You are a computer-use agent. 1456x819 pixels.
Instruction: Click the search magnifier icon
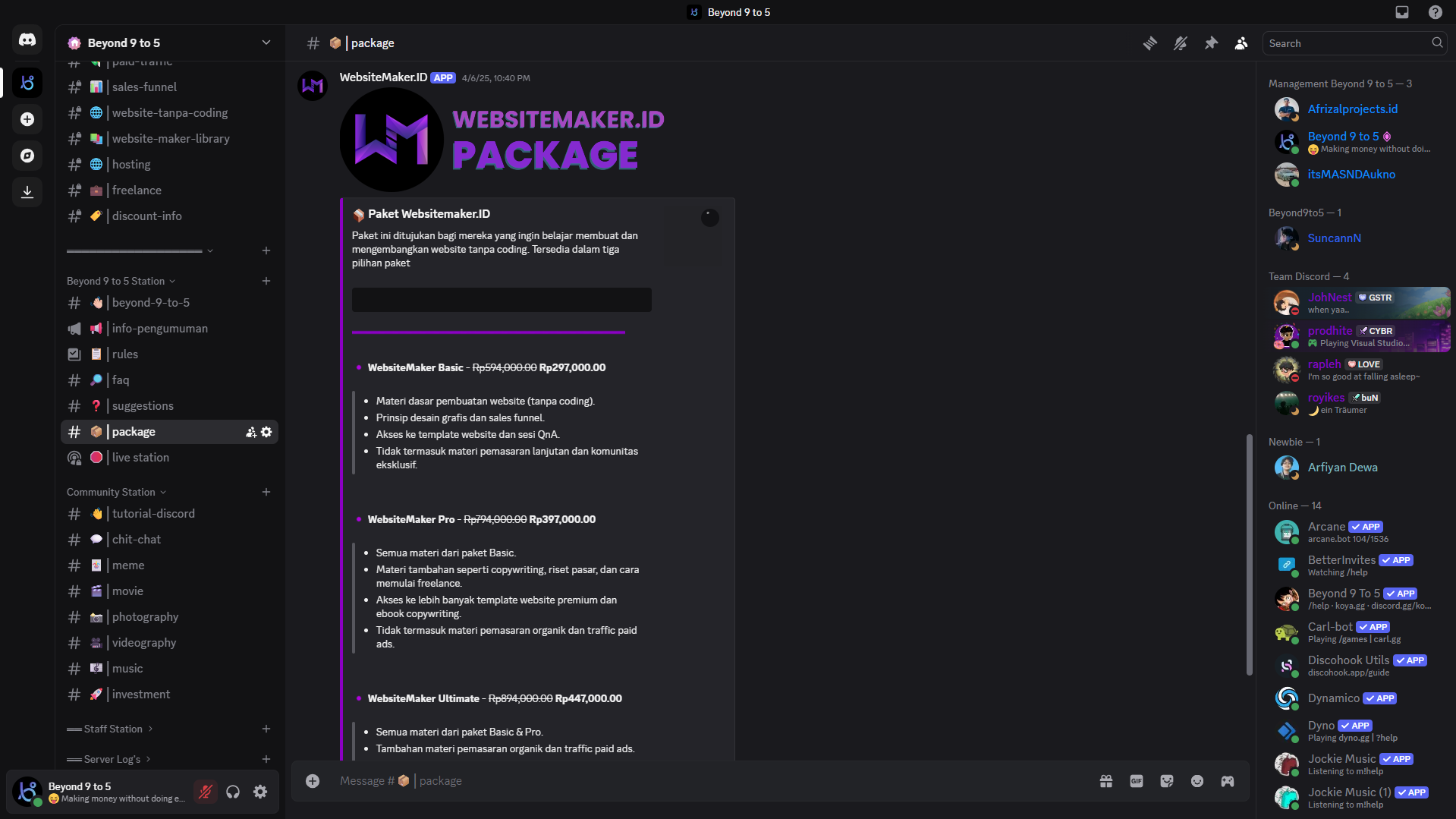tap(1437, 43)
